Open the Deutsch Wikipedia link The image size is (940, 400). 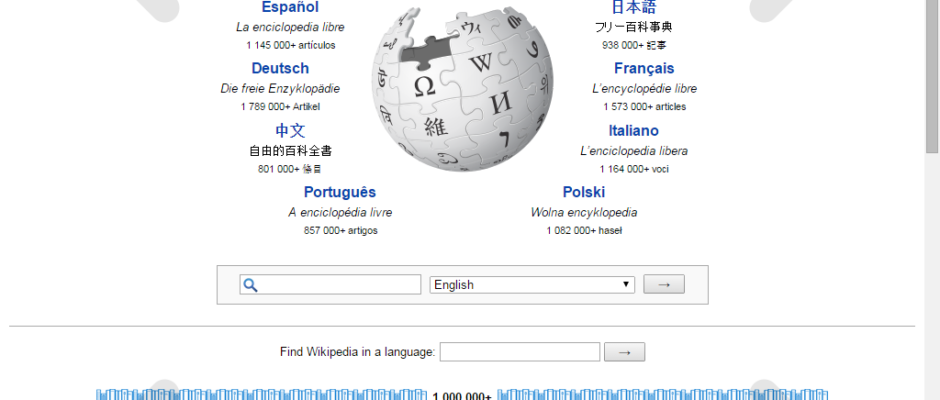point(280,68)
